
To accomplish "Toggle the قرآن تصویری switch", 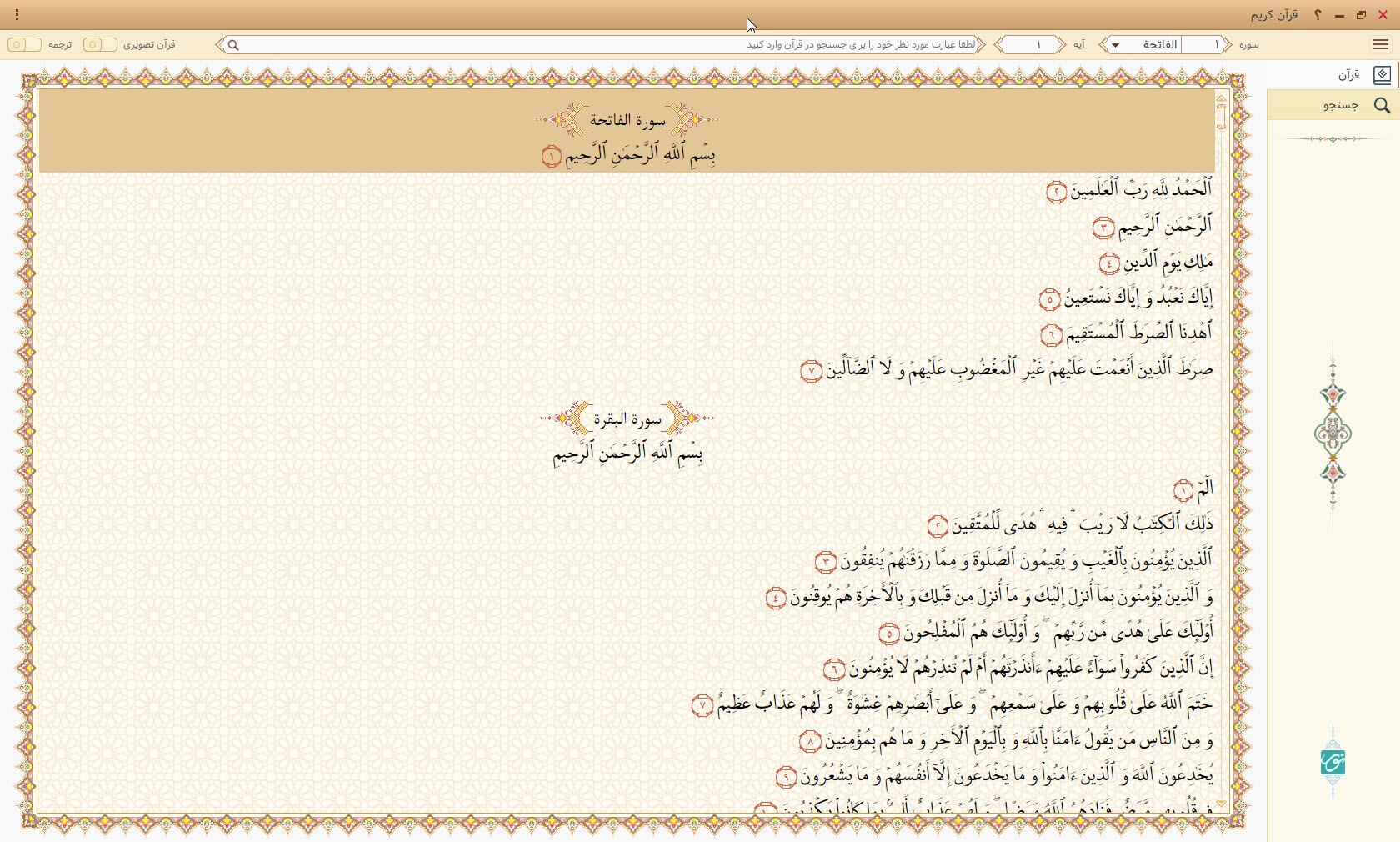I will click(100, 44).
